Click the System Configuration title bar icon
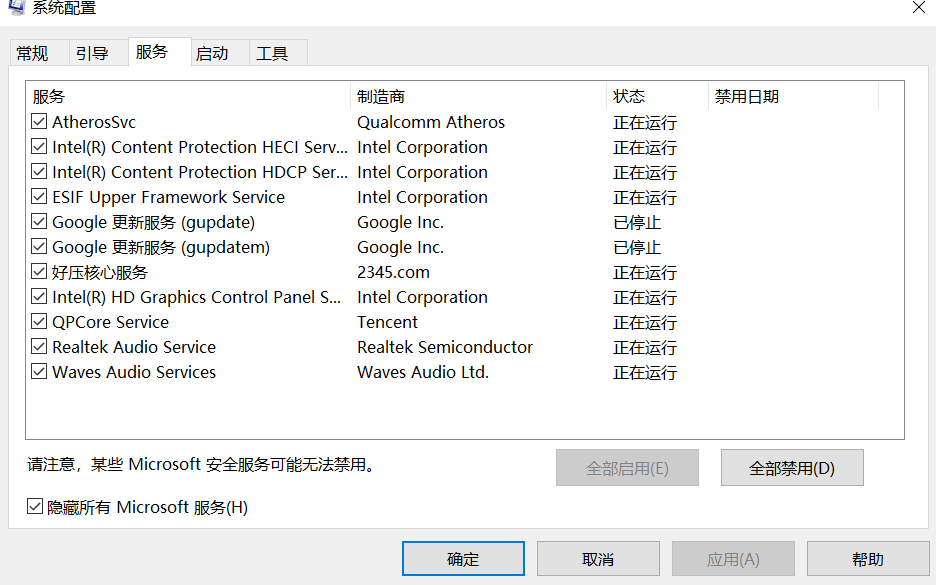The image size is (936, 585). pos(17,6)
